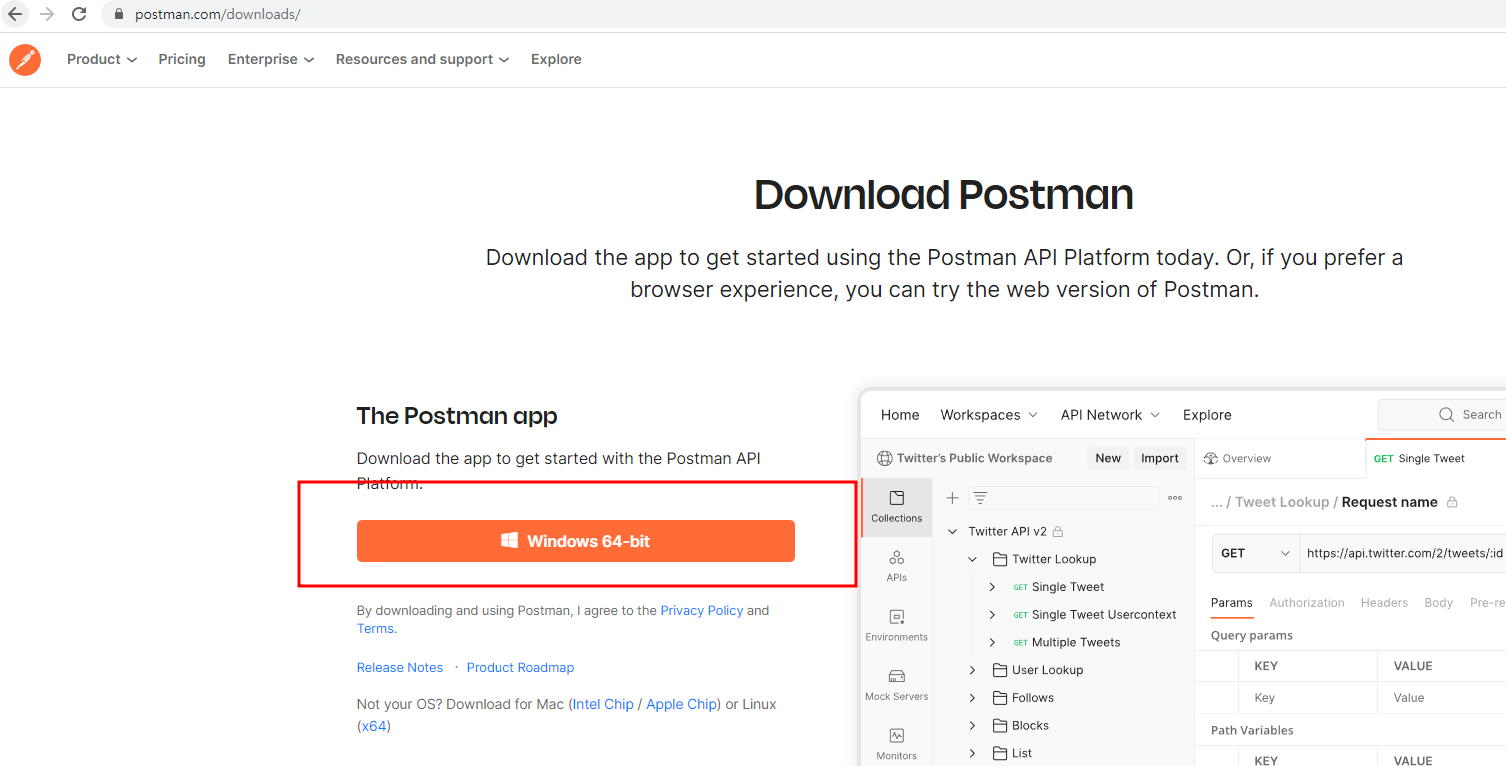
Task: Reload the page with refresh icon
Action: 79,14
